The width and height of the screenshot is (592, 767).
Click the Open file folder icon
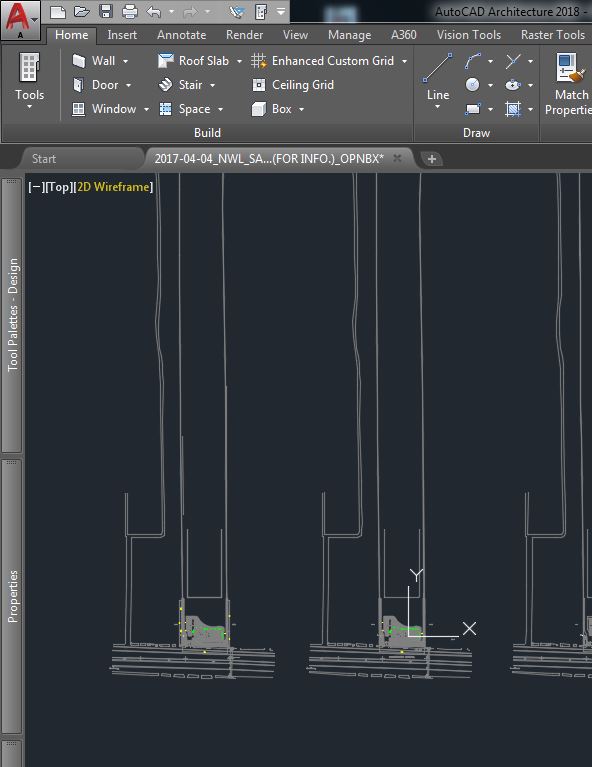tap(82, 11)
